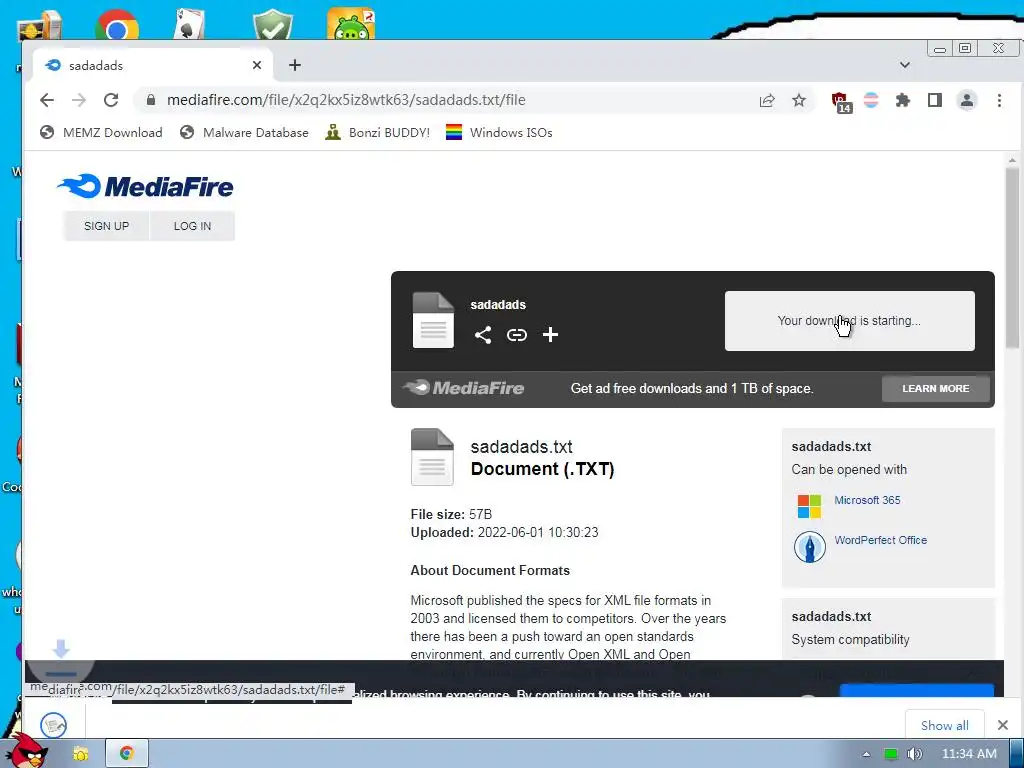
Task: Toggle the Chrome side panel
Action: coord(935,100)
